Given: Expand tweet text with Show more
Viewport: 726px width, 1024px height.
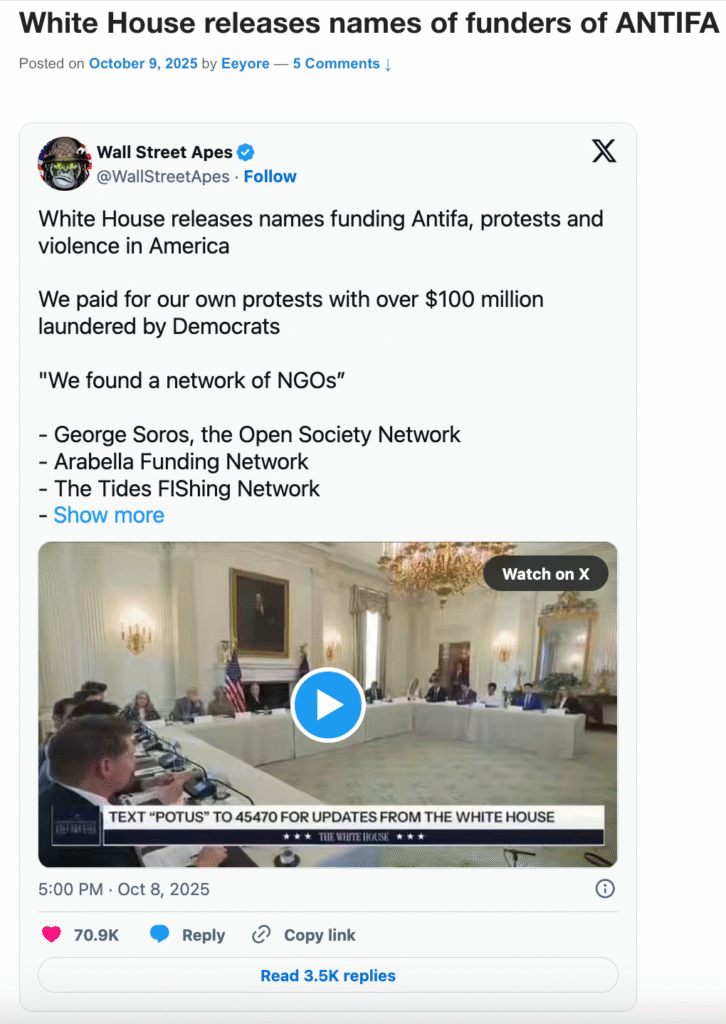Looking at the screenshot, I should 108,515.
